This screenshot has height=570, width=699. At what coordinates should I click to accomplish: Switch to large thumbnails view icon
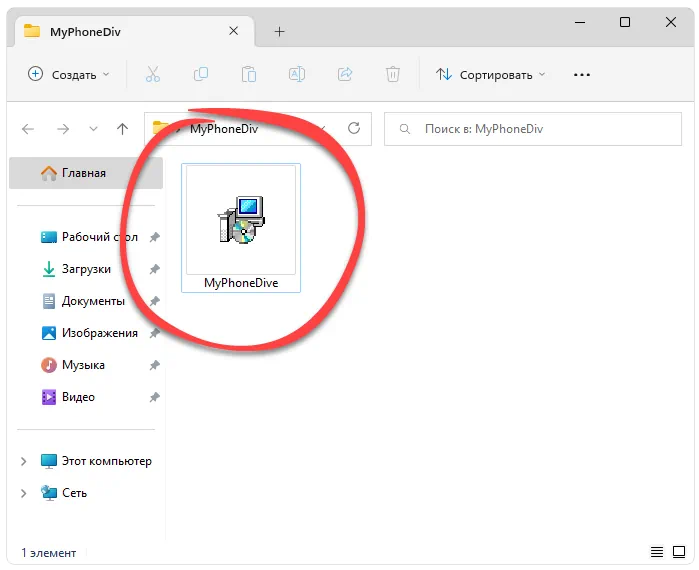tap(679, 552)
